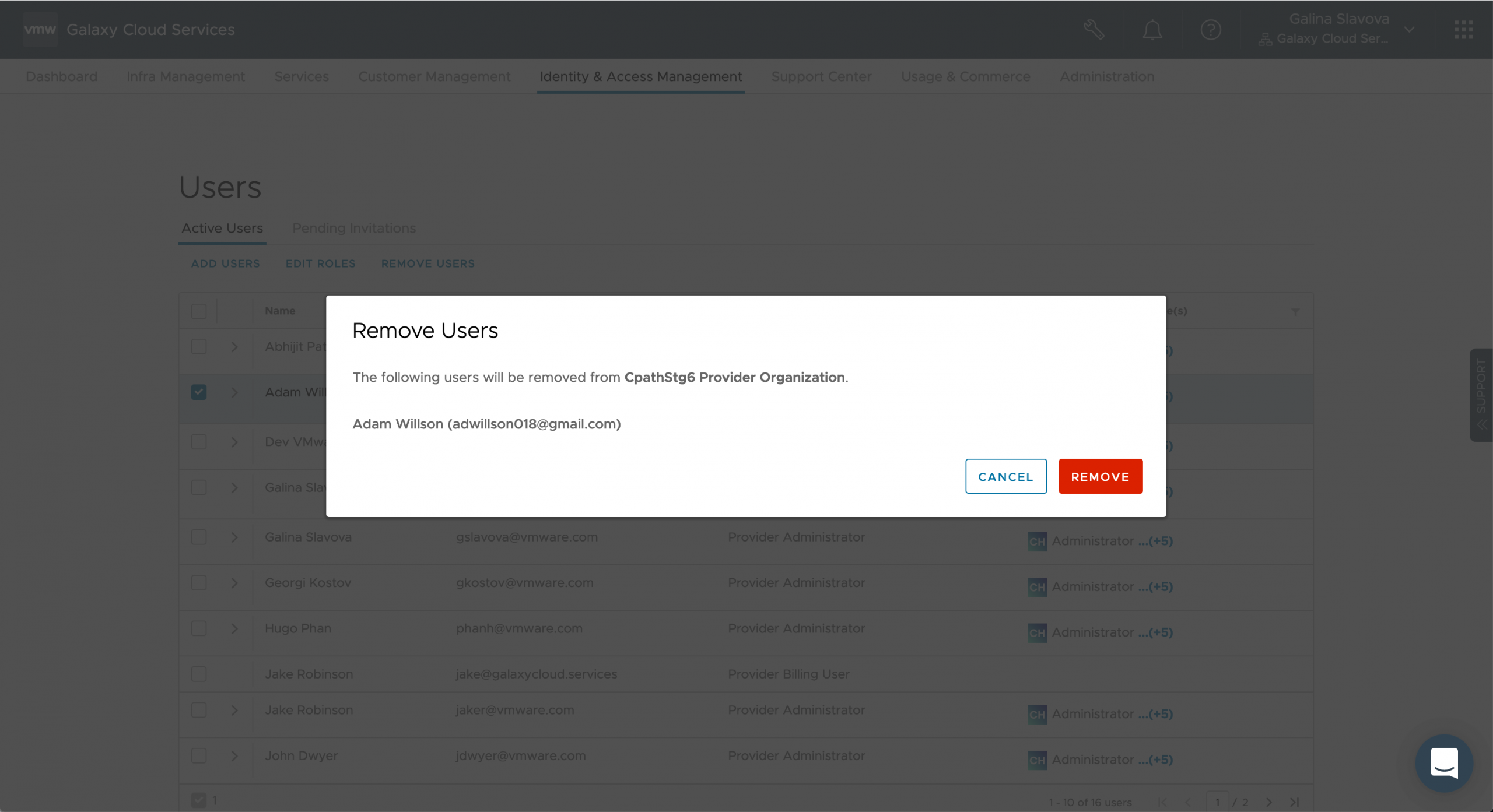The width and height of the screenshot is (1493, 812).
Task: Open the wrench tools icon in header
Action: 1094,29
